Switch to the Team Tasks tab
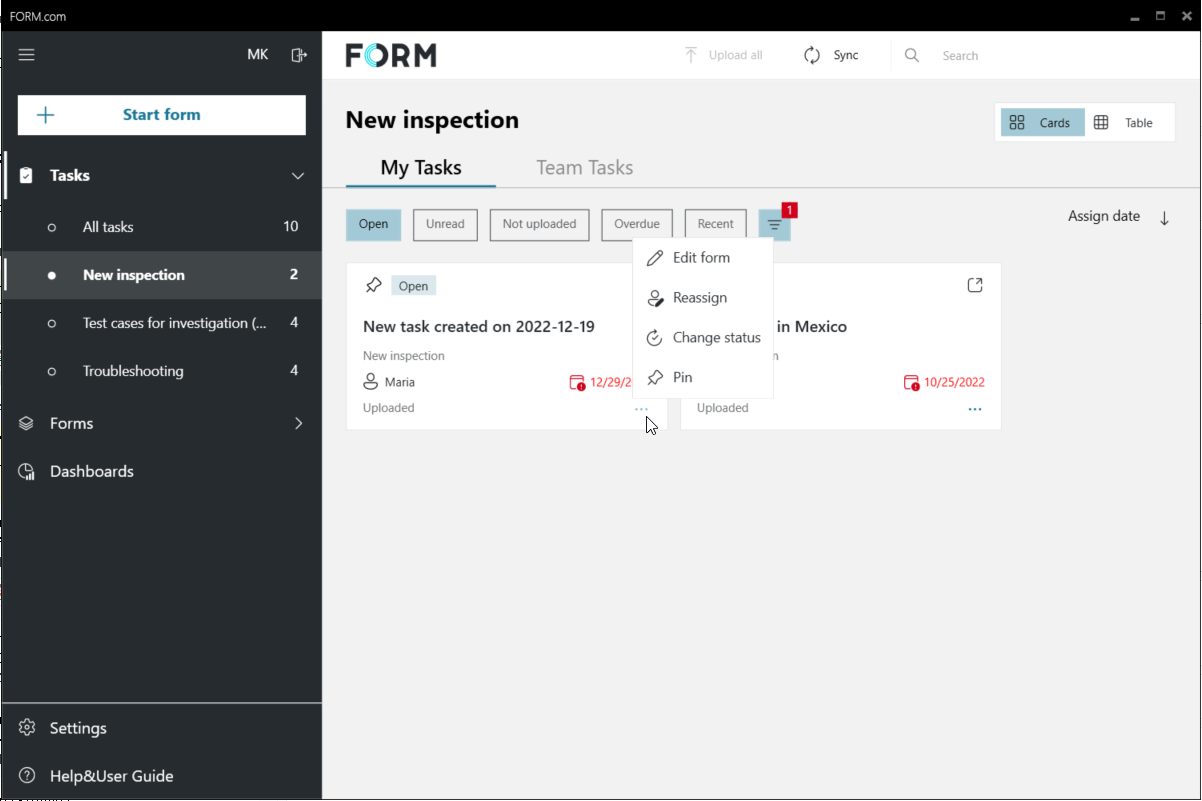Image resolution: width=1202 pixels, height=801 pixels. (x=584, y=167)
